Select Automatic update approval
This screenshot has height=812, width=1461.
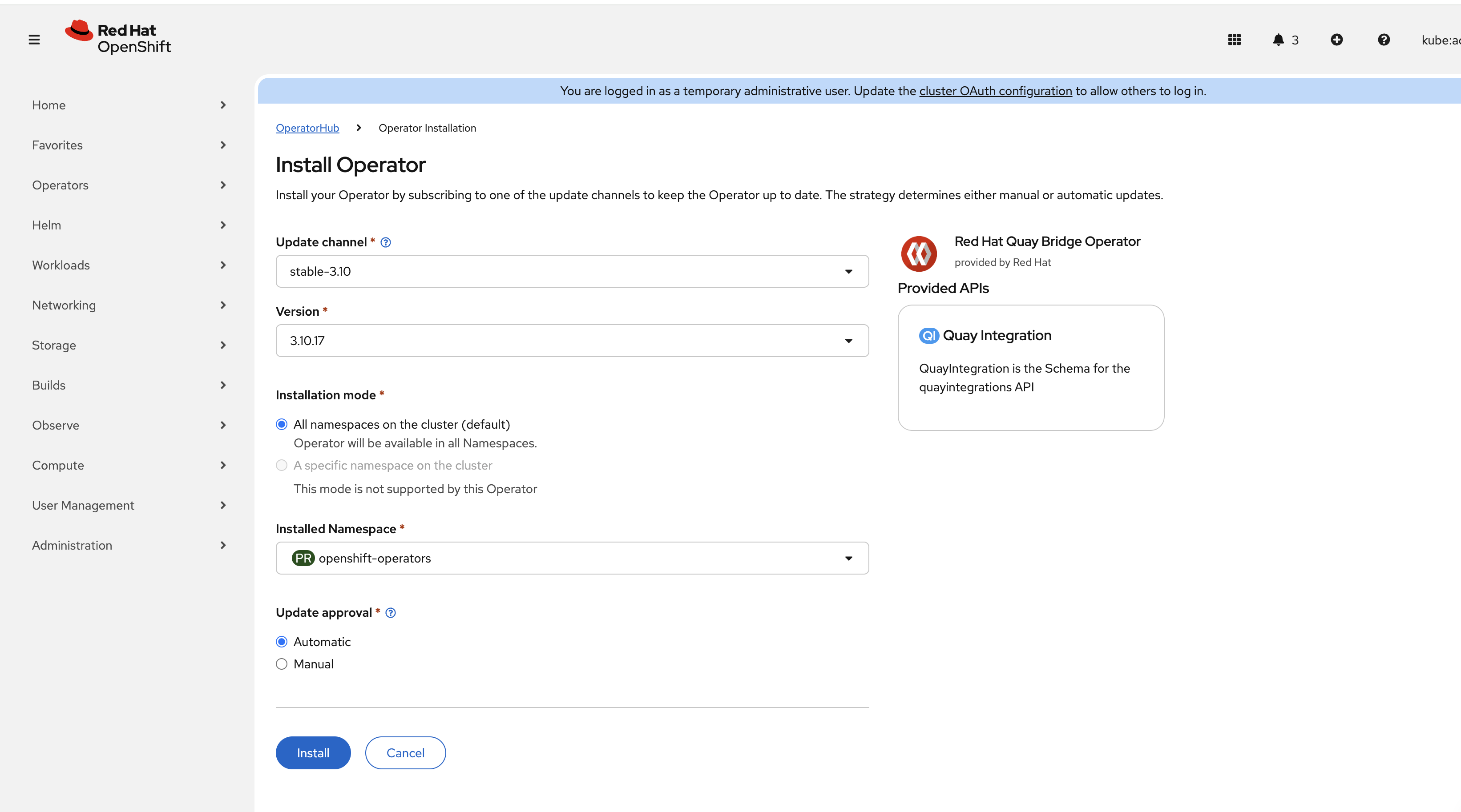[282, 642]
